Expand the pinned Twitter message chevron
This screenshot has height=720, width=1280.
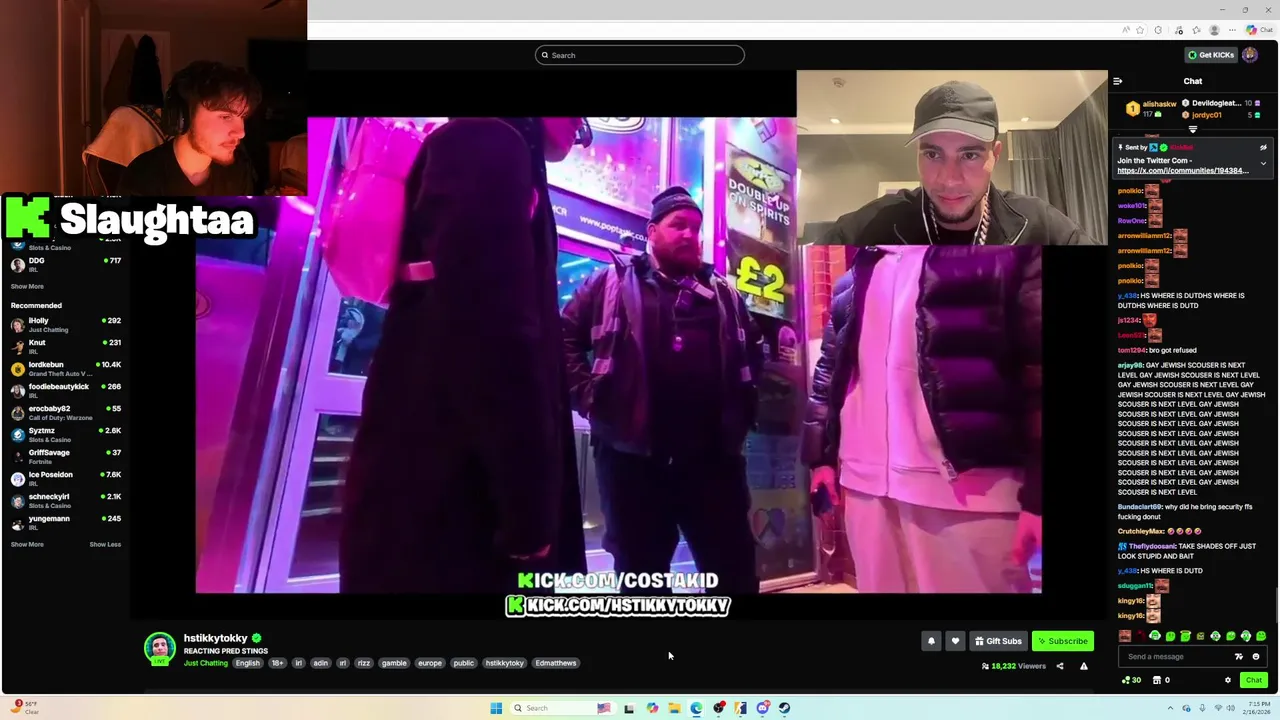[x=1263, y=163]
